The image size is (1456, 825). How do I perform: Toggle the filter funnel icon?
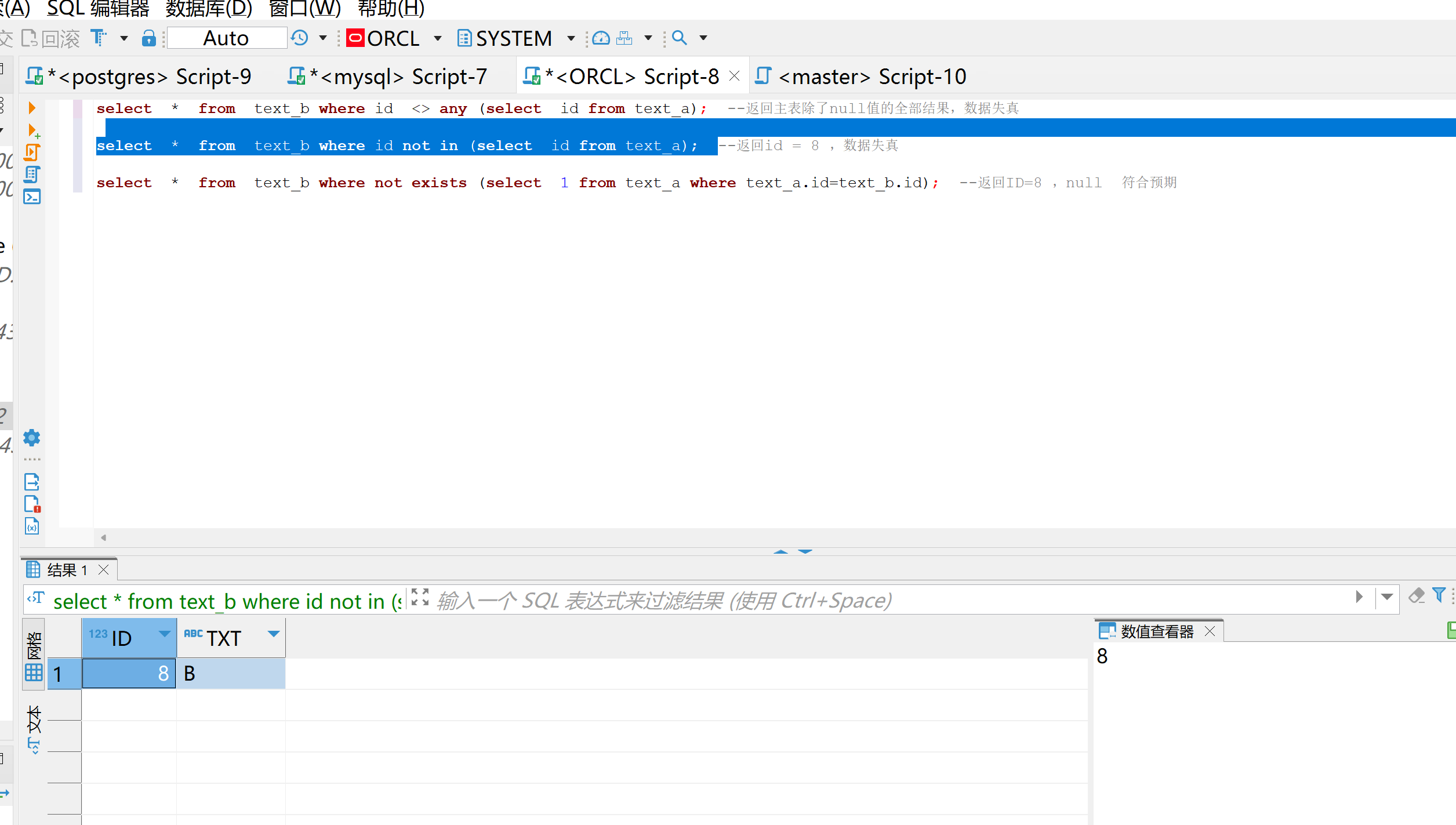click(1439, 595)
